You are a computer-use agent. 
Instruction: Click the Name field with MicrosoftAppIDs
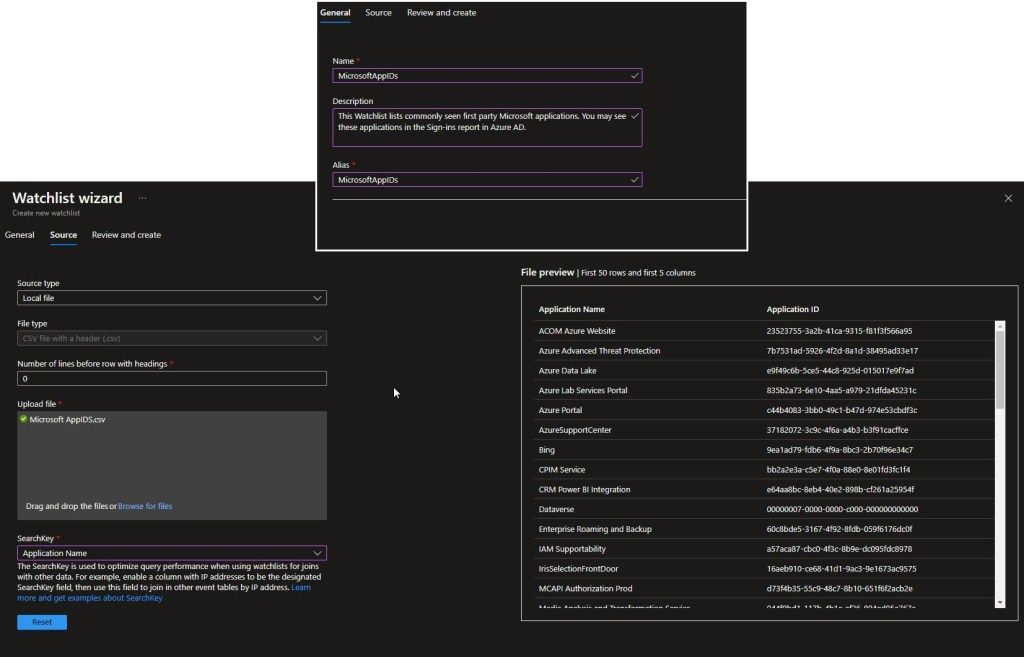tap(487, 76)
